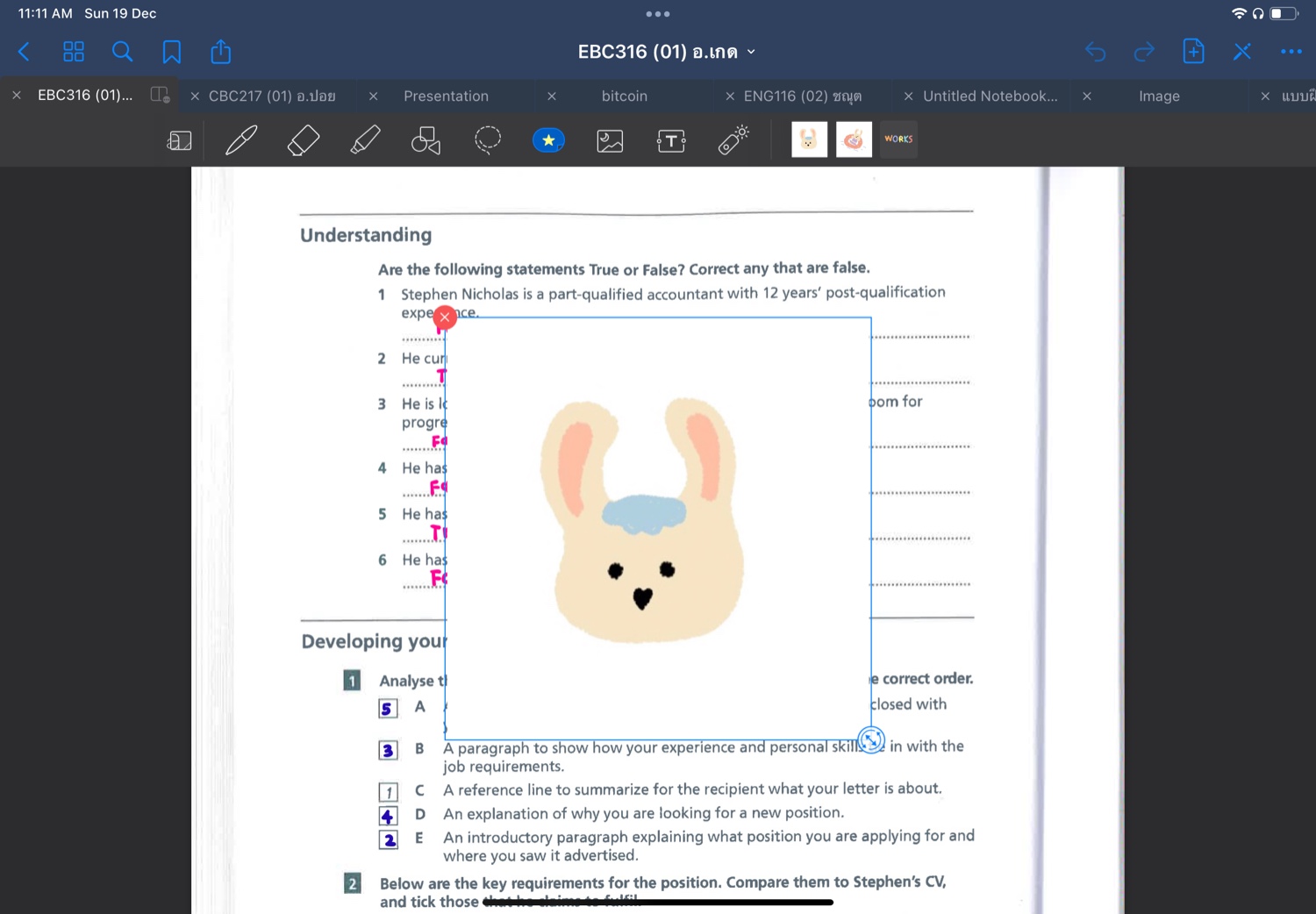Select the Shapes tool
Screen dimensions: 1316x914
pos(426,140)
